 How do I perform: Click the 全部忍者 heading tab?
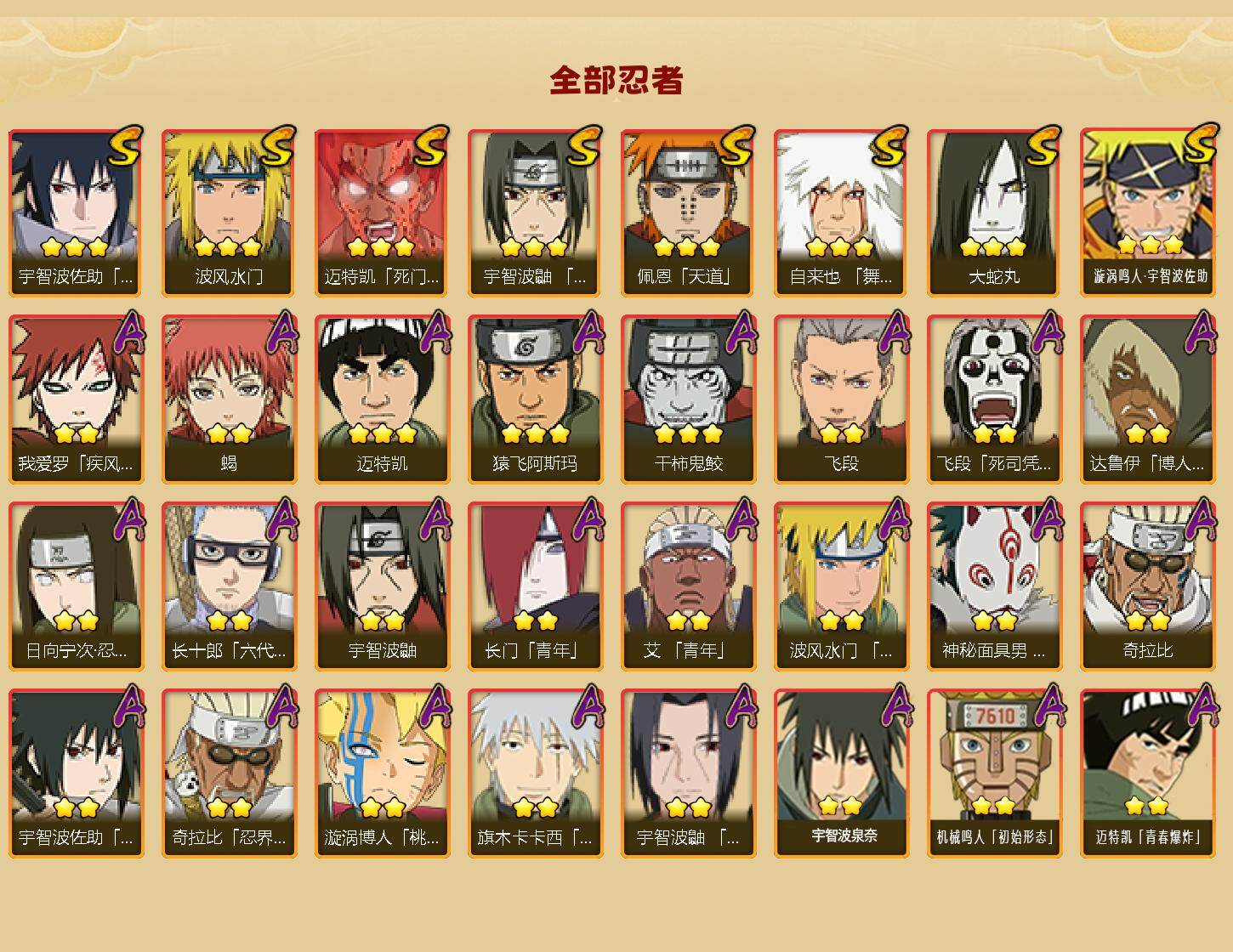[x=616, y=80]
